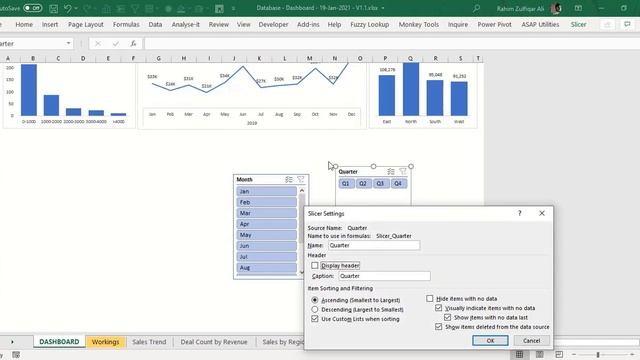Toggle Show items deleted from data source
640x360 pixels.
(438, 327)
